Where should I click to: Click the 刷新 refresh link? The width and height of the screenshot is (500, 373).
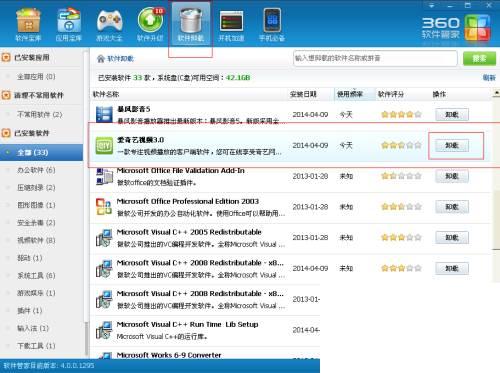(489, 78)
